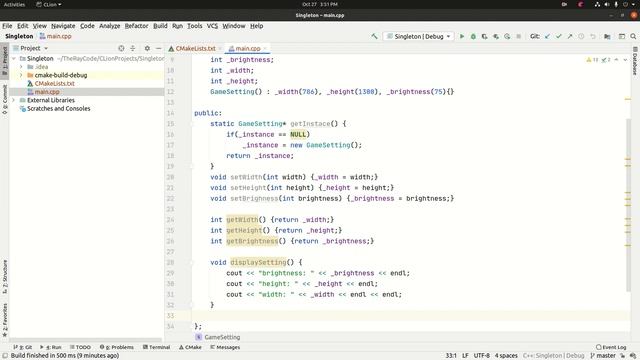Viewport: 640px width, 360px height.
Task: Toggle tool window bars icon in status bar corner
Action: (5, 356)
